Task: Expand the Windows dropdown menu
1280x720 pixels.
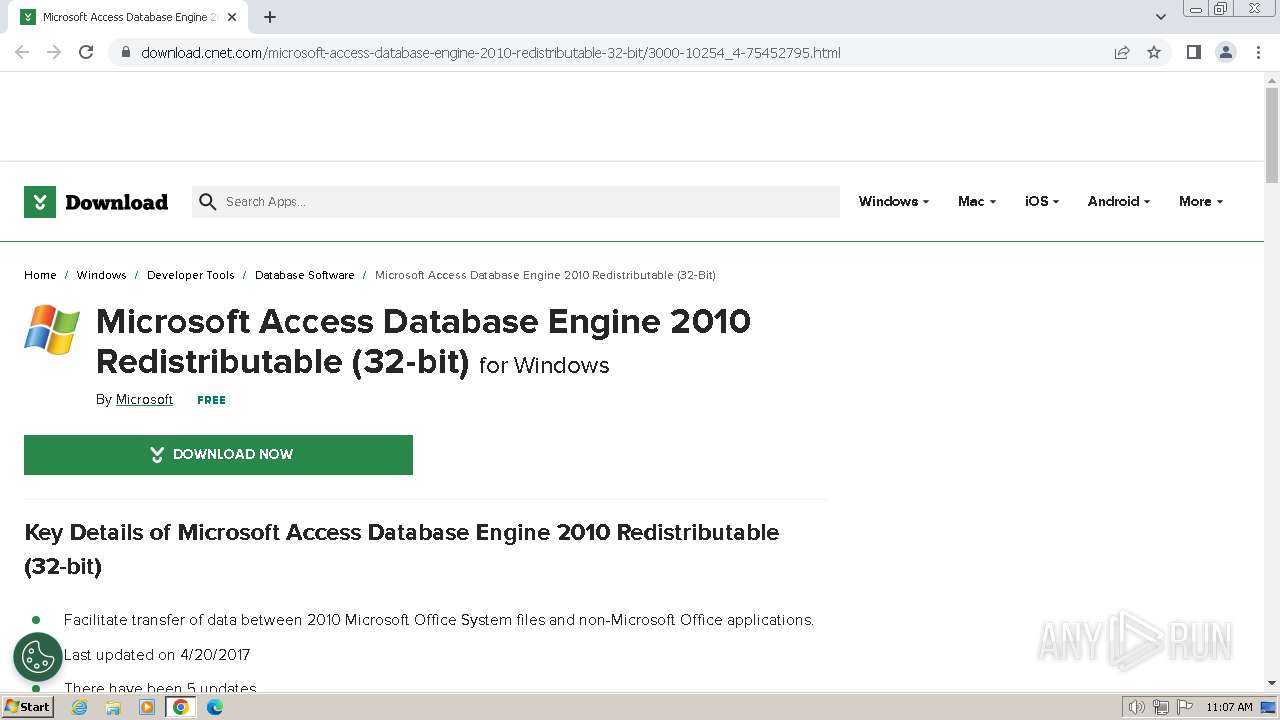Action: pyautogui.click(x=893, y=201)
